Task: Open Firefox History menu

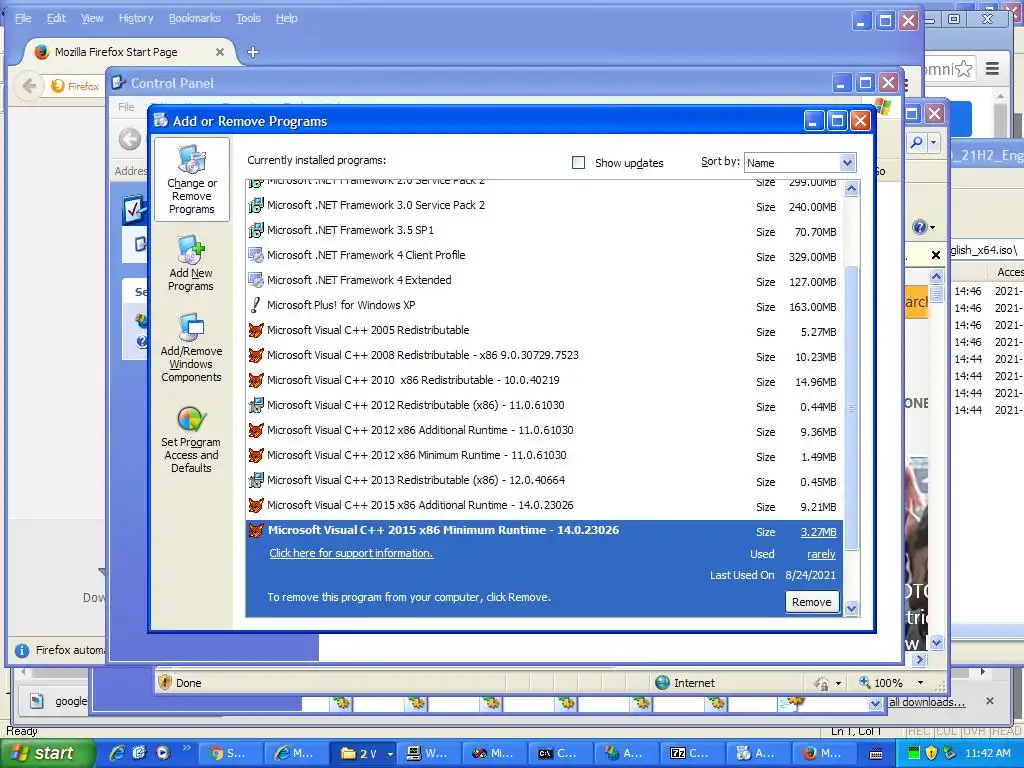Action: (136, 18)
